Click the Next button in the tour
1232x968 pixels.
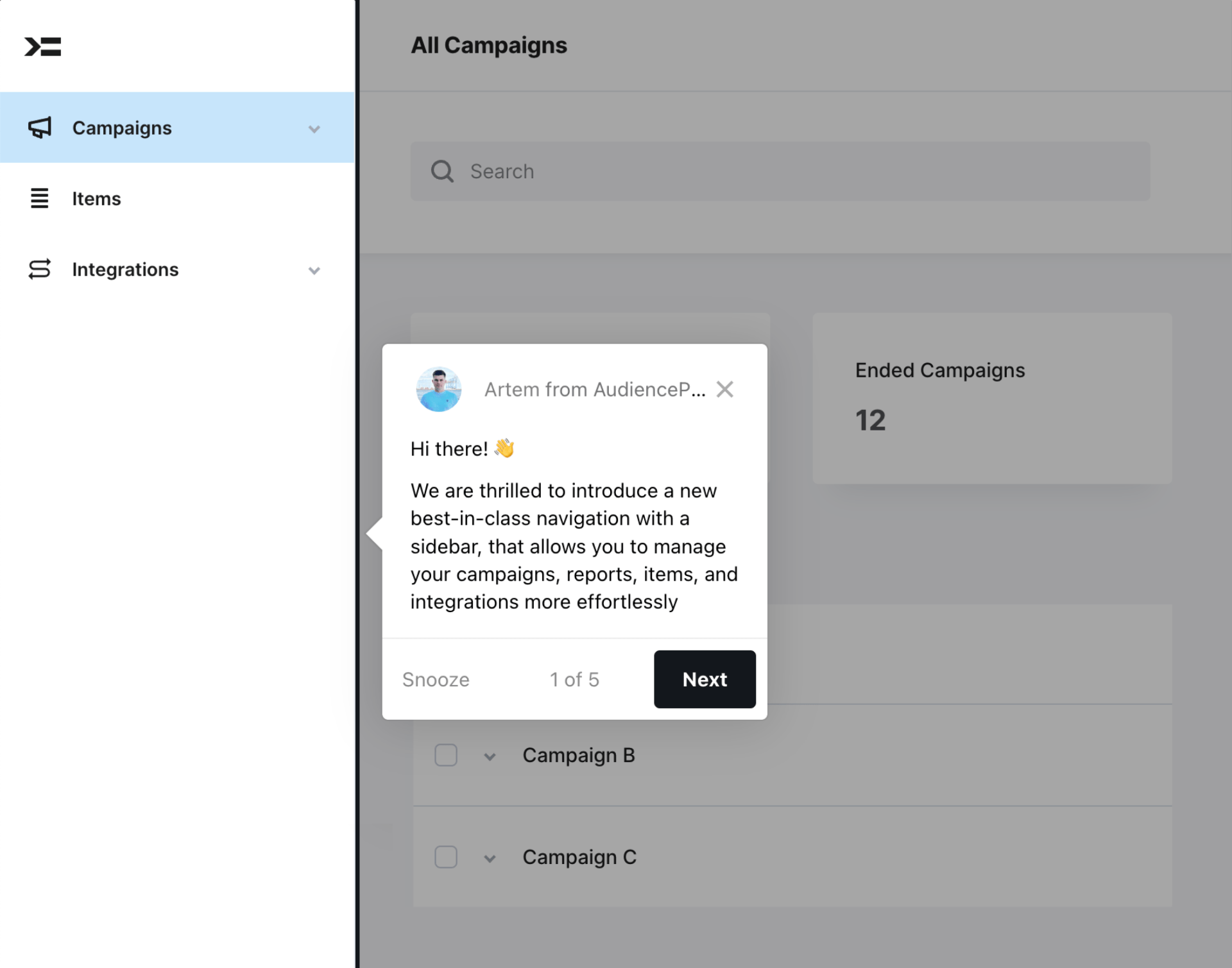tap(705, 679)
